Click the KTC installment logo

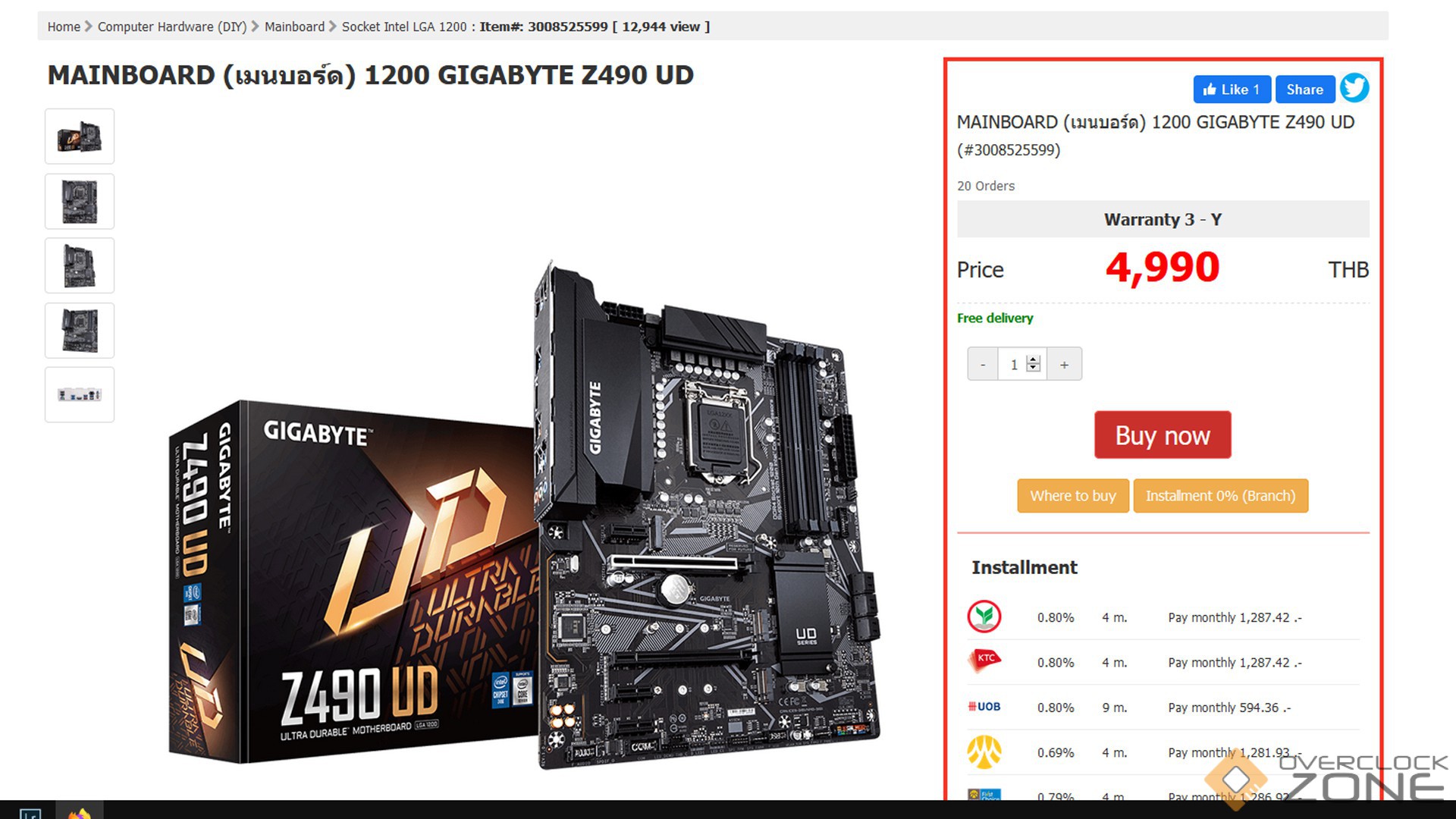[x=984, y=660]
